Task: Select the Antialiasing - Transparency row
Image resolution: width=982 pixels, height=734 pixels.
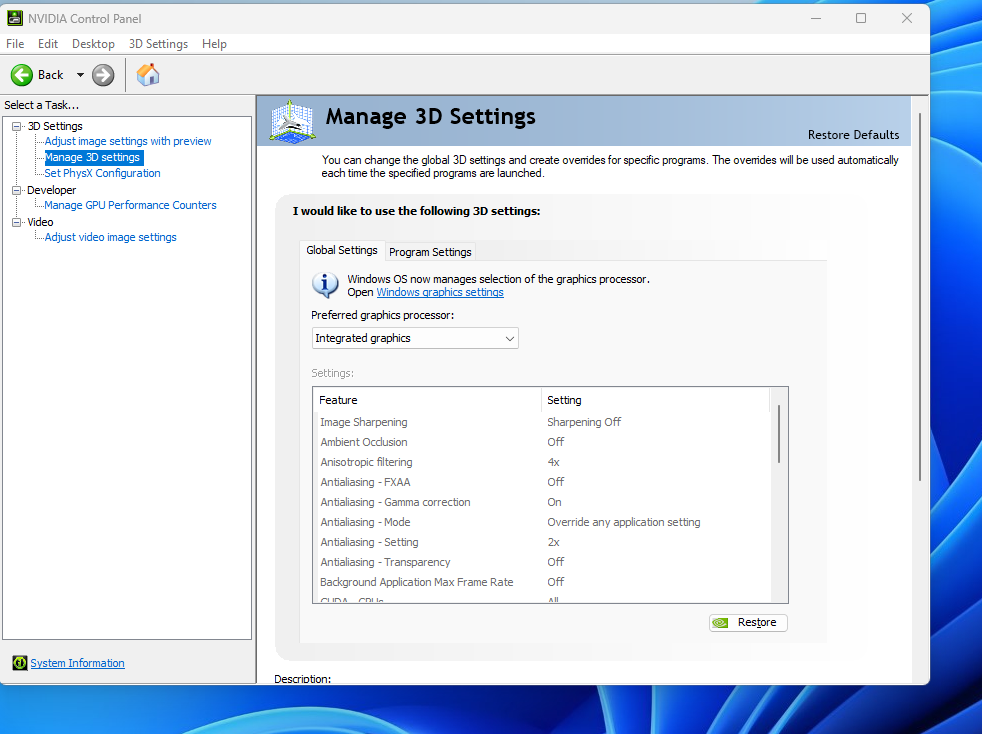Action: click(544, 562)
